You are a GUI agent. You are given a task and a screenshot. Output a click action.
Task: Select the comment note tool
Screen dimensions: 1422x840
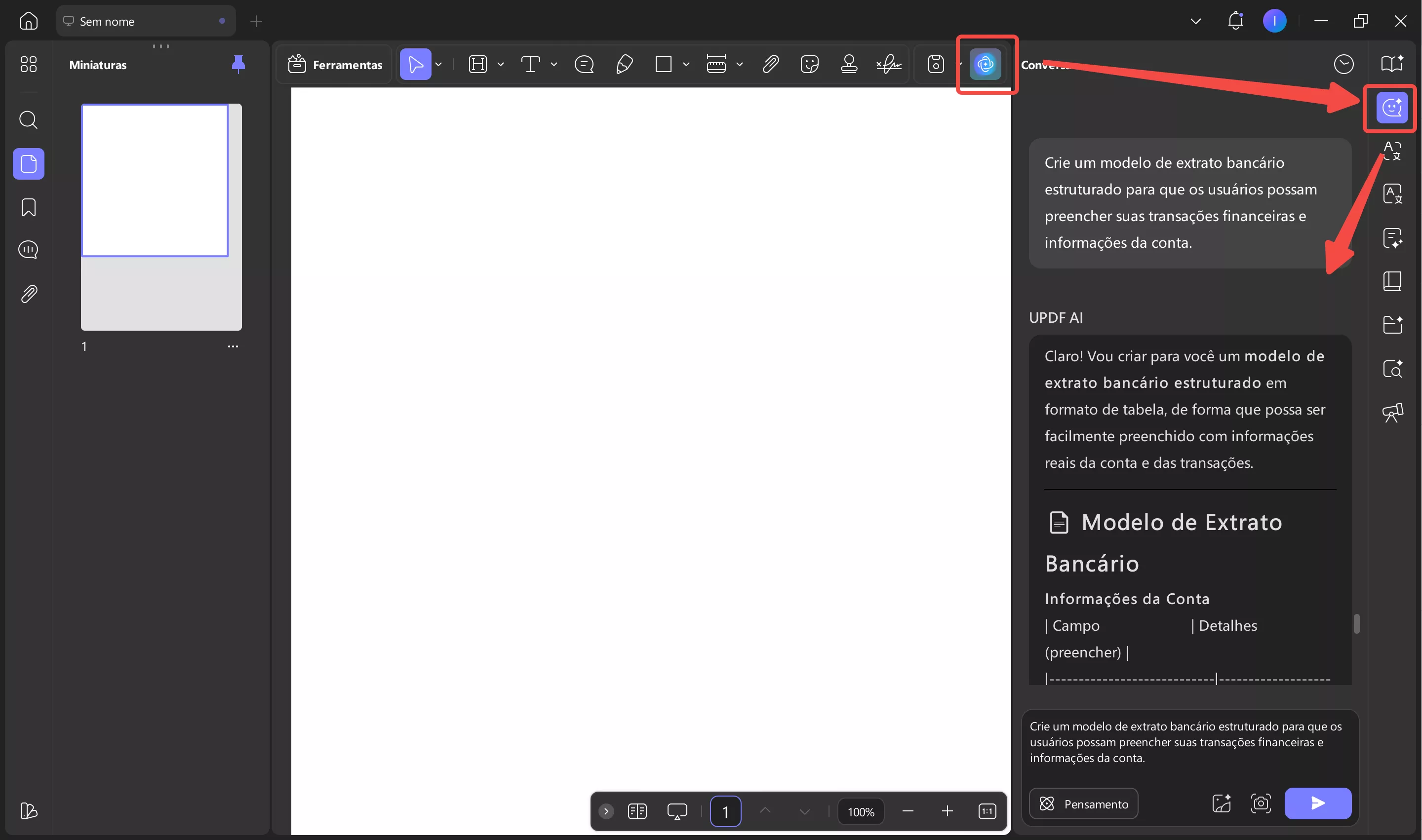tap(584, 65)
